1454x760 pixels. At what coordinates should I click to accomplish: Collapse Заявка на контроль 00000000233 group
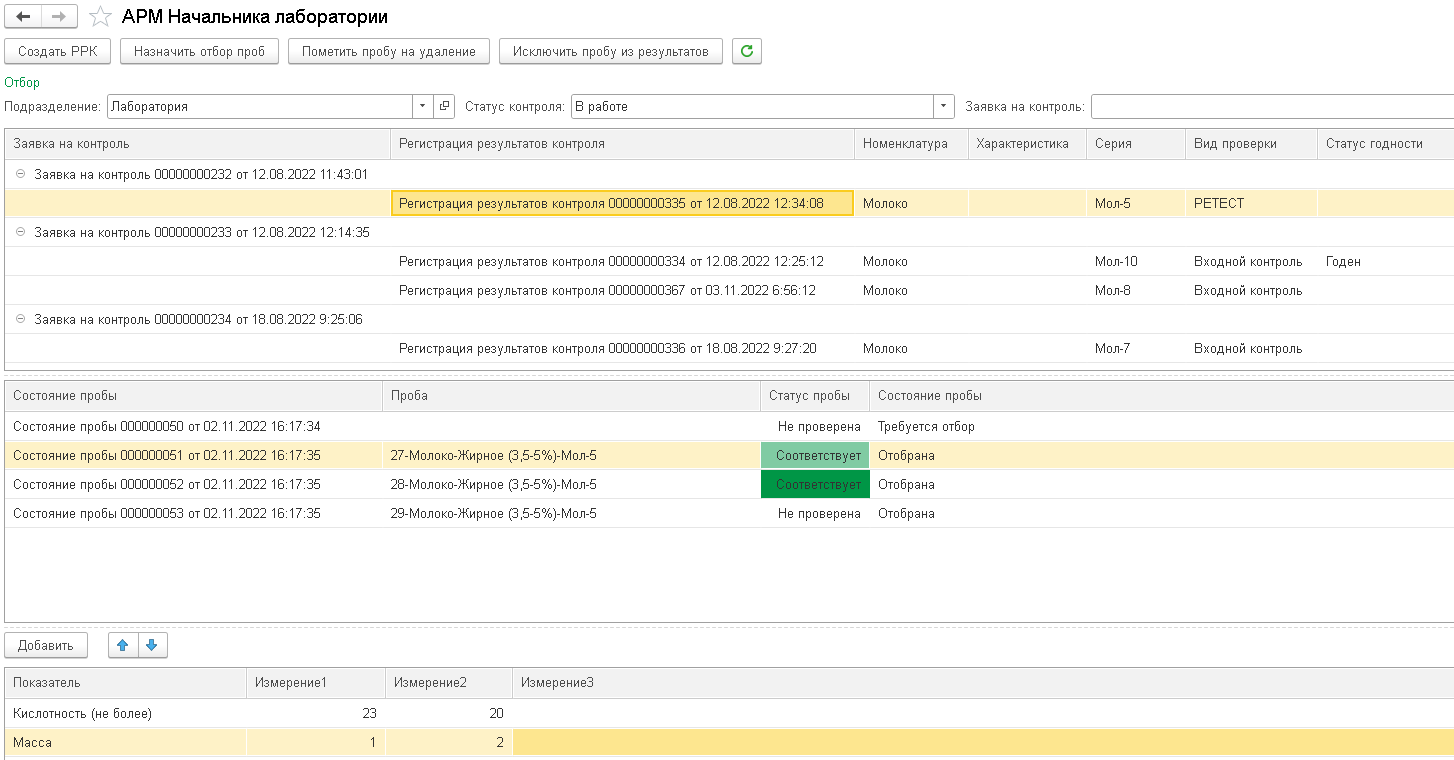point(21,232)
